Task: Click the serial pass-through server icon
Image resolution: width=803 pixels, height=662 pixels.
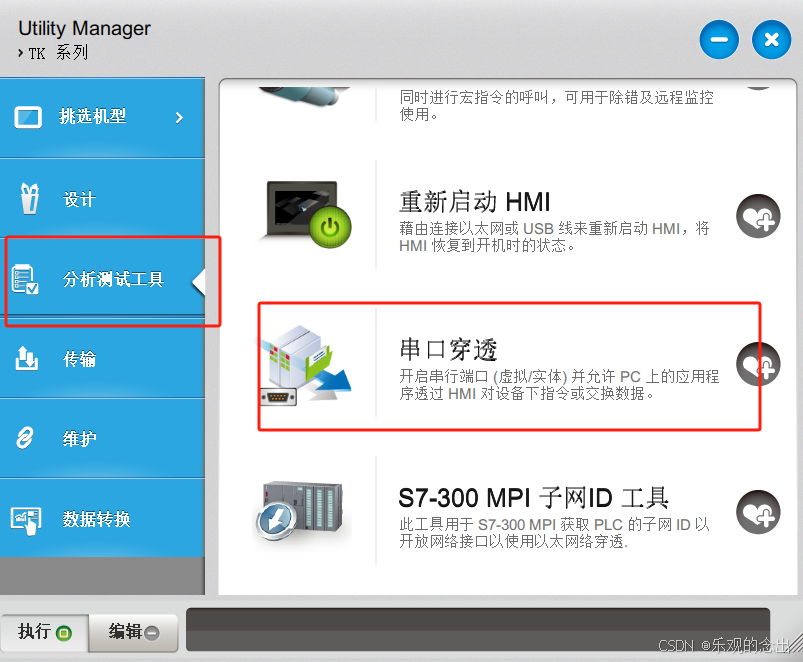Action: 305,365
